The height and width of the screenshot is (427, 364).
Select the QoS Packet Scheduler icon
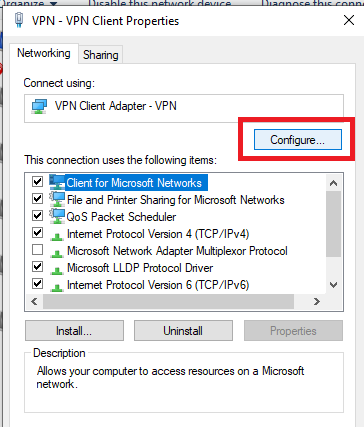pos(57,216)
